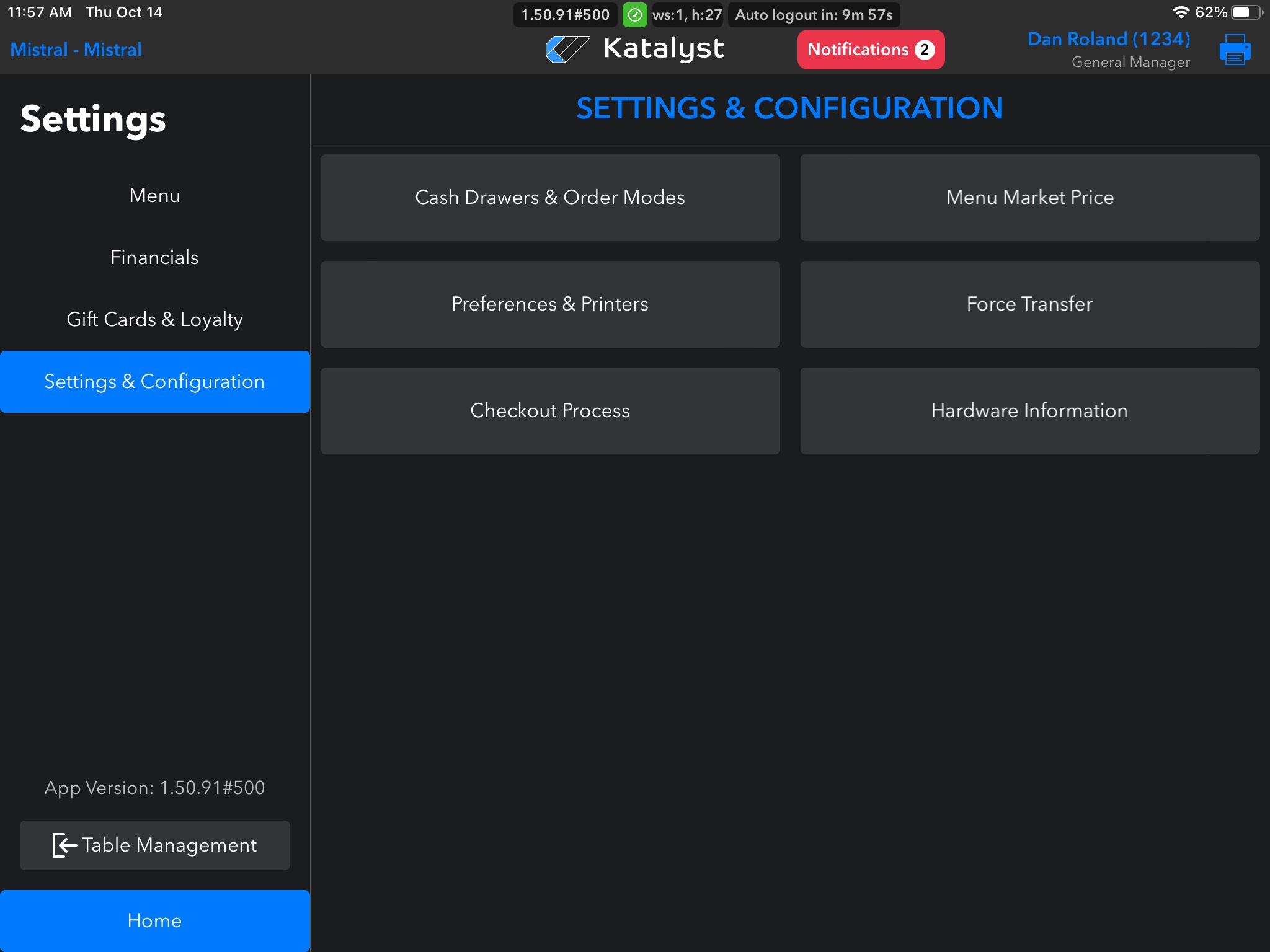View Hardware Information

(1029, 411)
